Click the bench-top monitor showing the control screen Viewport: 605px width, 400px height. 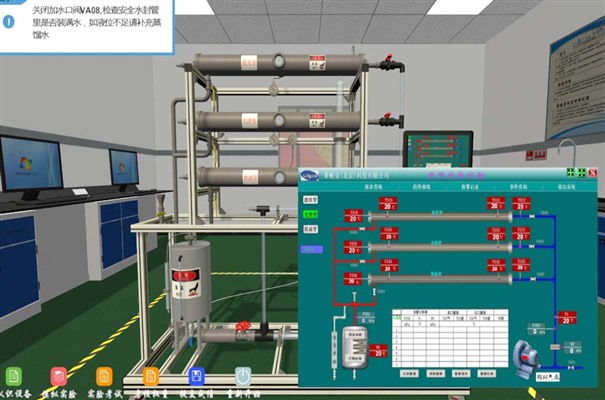438,149
